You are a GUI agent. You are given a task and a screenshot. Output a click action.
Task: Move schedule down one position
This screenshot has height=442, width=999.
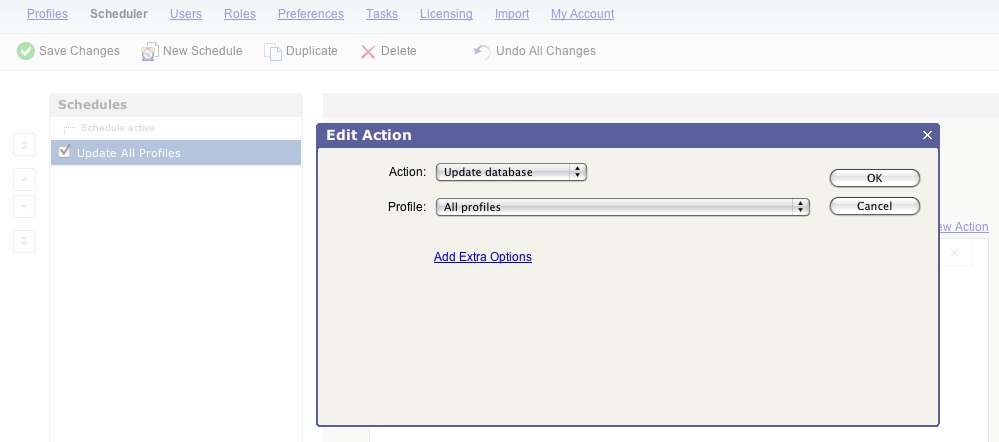[24, 207]
